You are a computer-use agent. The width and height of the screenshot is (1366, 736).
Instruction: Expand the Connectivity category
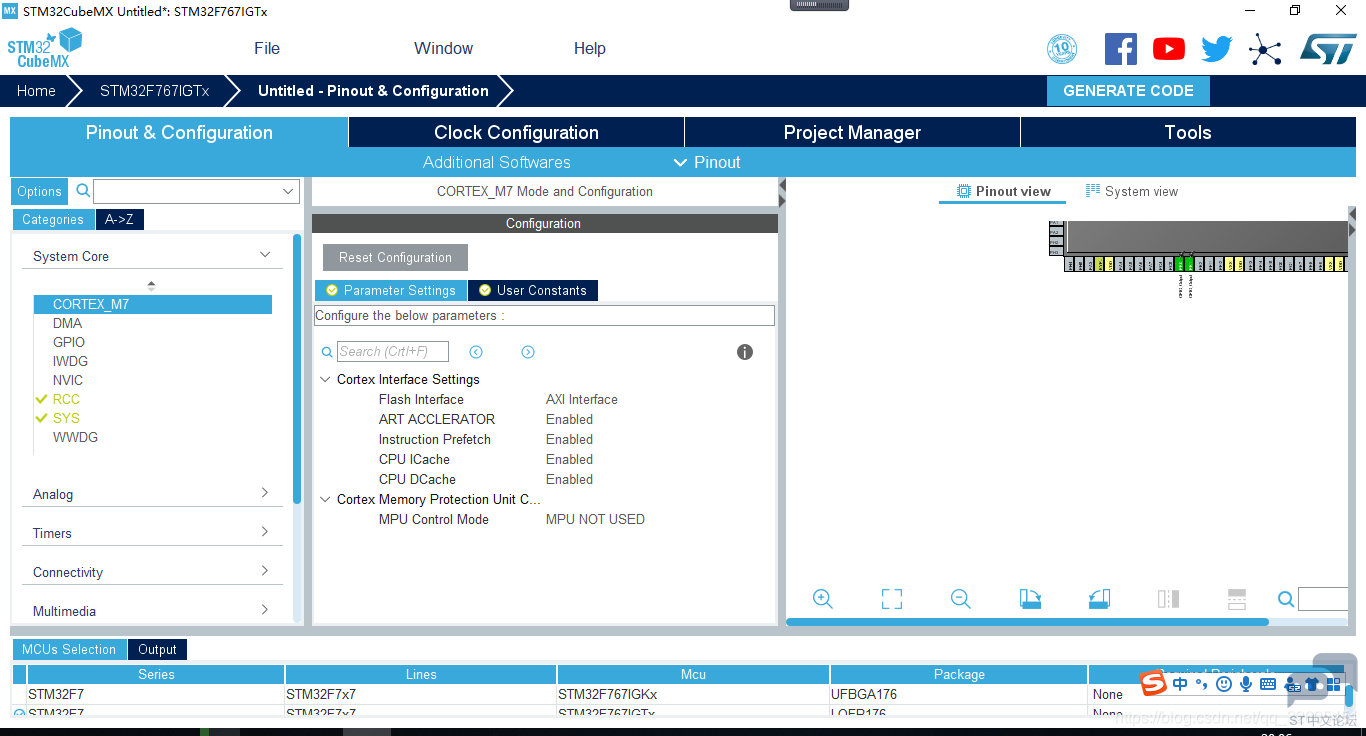tap(265, 571)
